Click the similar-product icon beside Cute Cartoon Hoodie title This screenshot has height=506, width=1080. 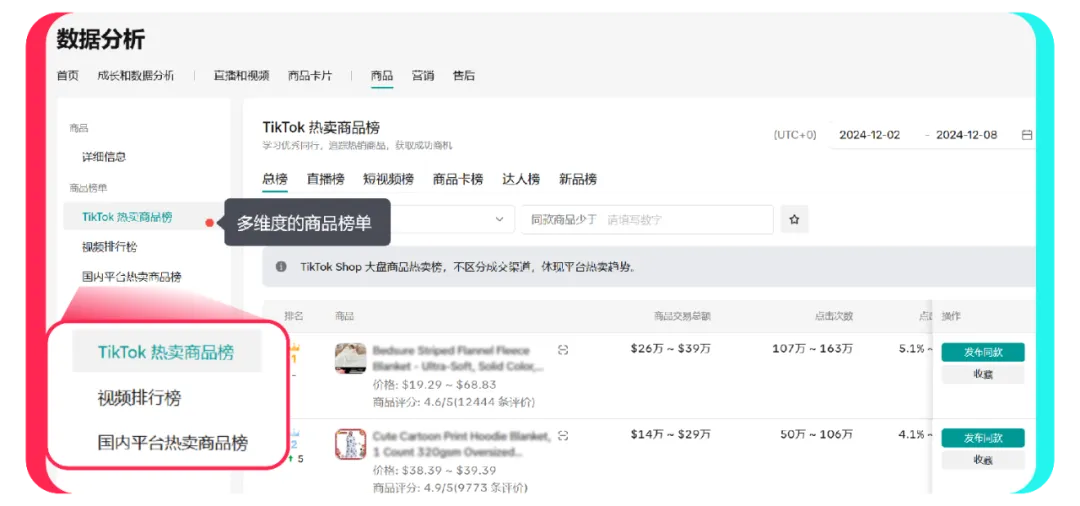pyautogui.click(x=563, y=435)
